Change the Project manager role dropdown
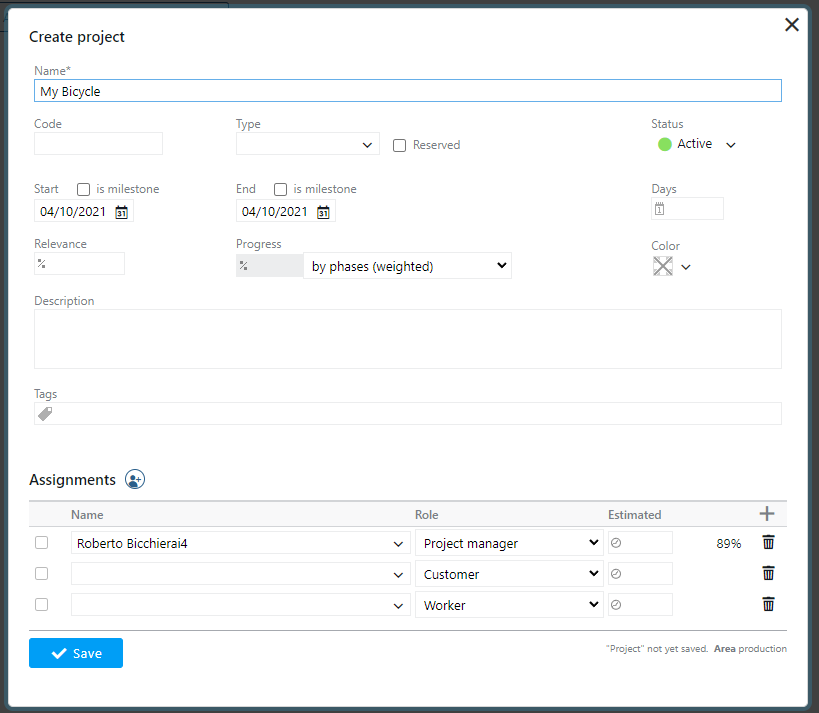Screen dimensions: 819x713 click(509, 544)
